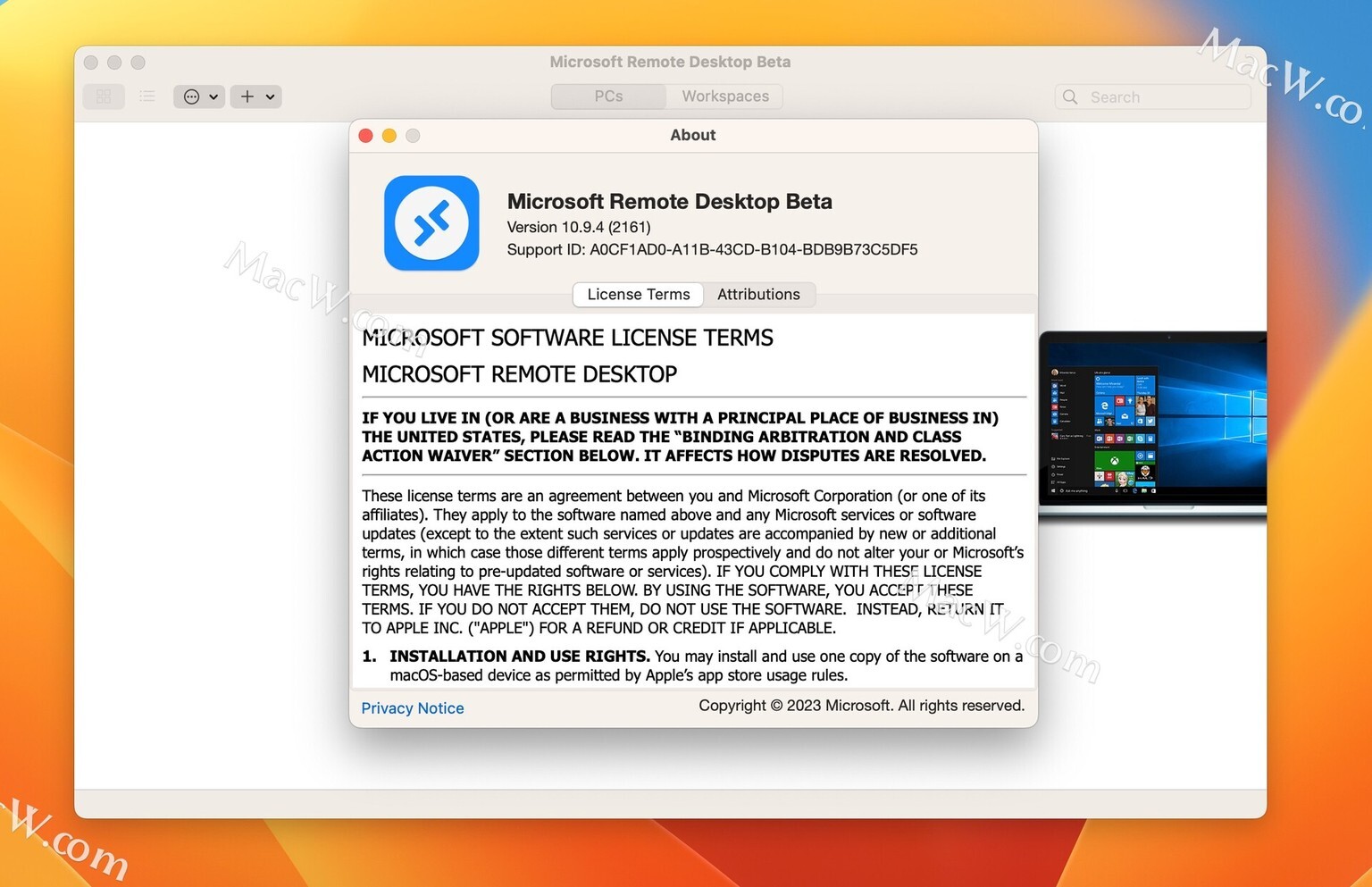Image resolution: width=1372 pixels, height=887 pixels.
Task: Switch to grid view in main window toolbar
Action: pos(104,96)
